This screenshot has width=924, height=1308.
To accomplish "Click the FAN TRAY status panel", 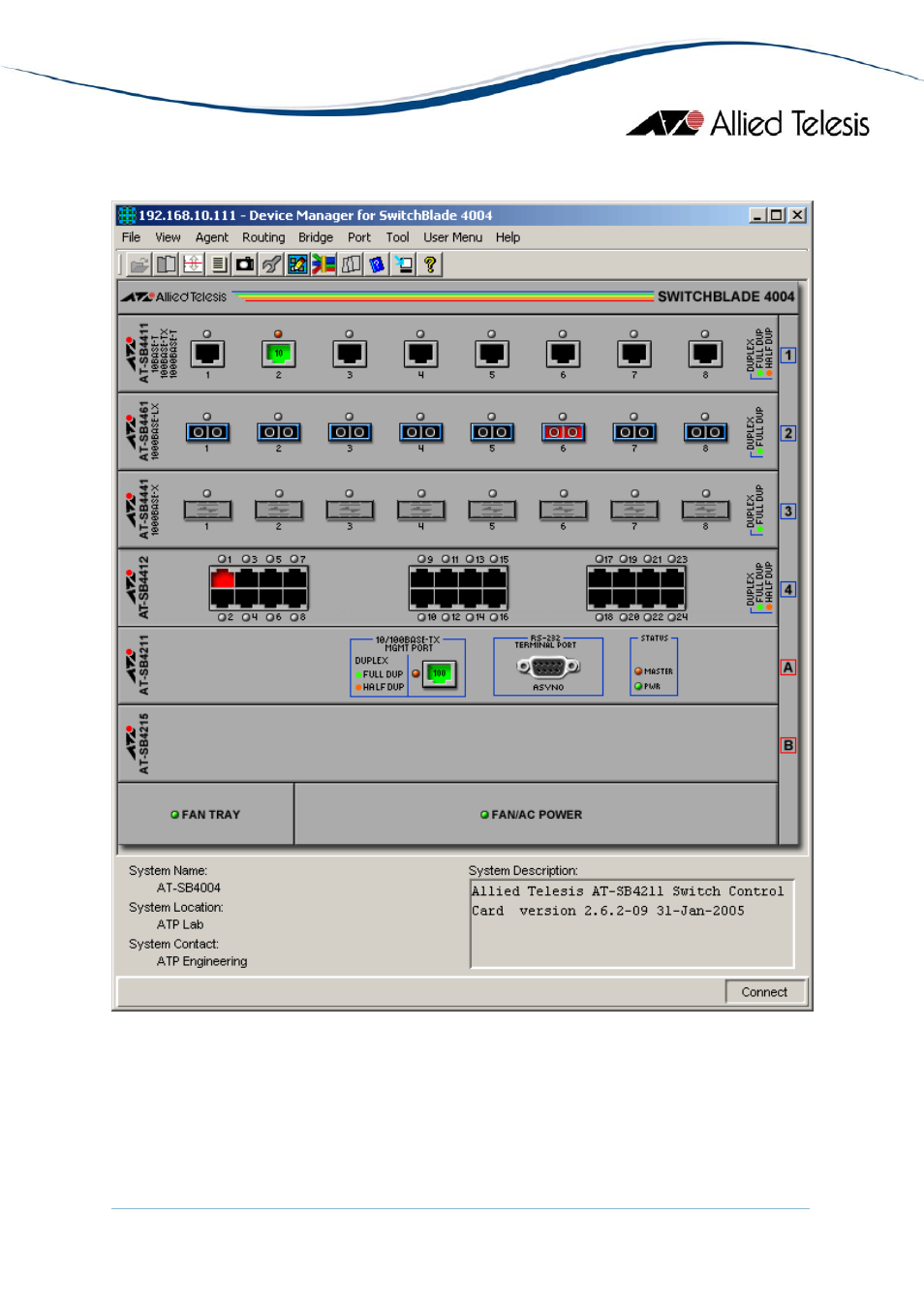I will [205, 815].
